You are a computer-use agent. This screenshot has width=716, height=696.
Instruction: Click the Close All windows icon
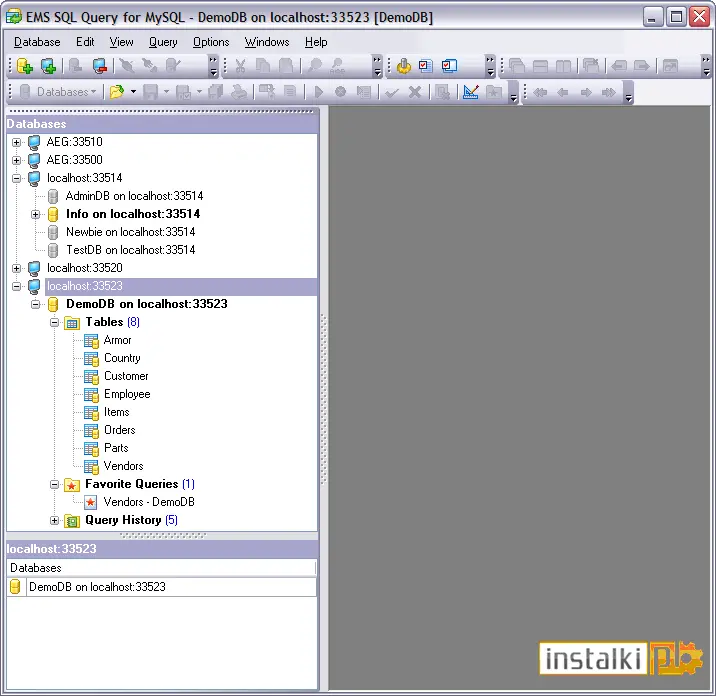(591, 66)
